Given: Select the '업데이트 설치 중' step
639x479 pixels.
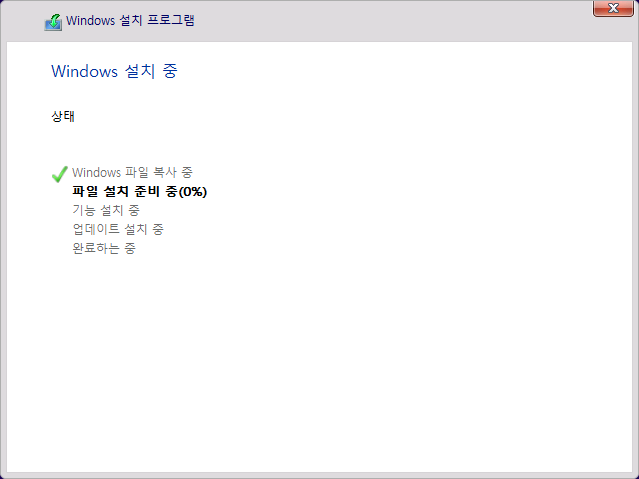Looking at the screenshot, I should [x=118, y=229].
